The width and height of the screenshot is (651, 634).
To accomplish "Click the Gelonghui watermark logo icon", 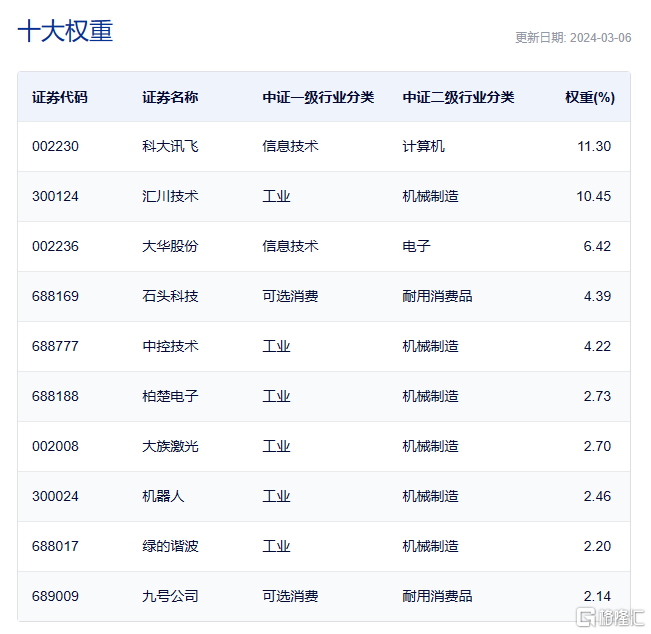I will pos(587,618).
